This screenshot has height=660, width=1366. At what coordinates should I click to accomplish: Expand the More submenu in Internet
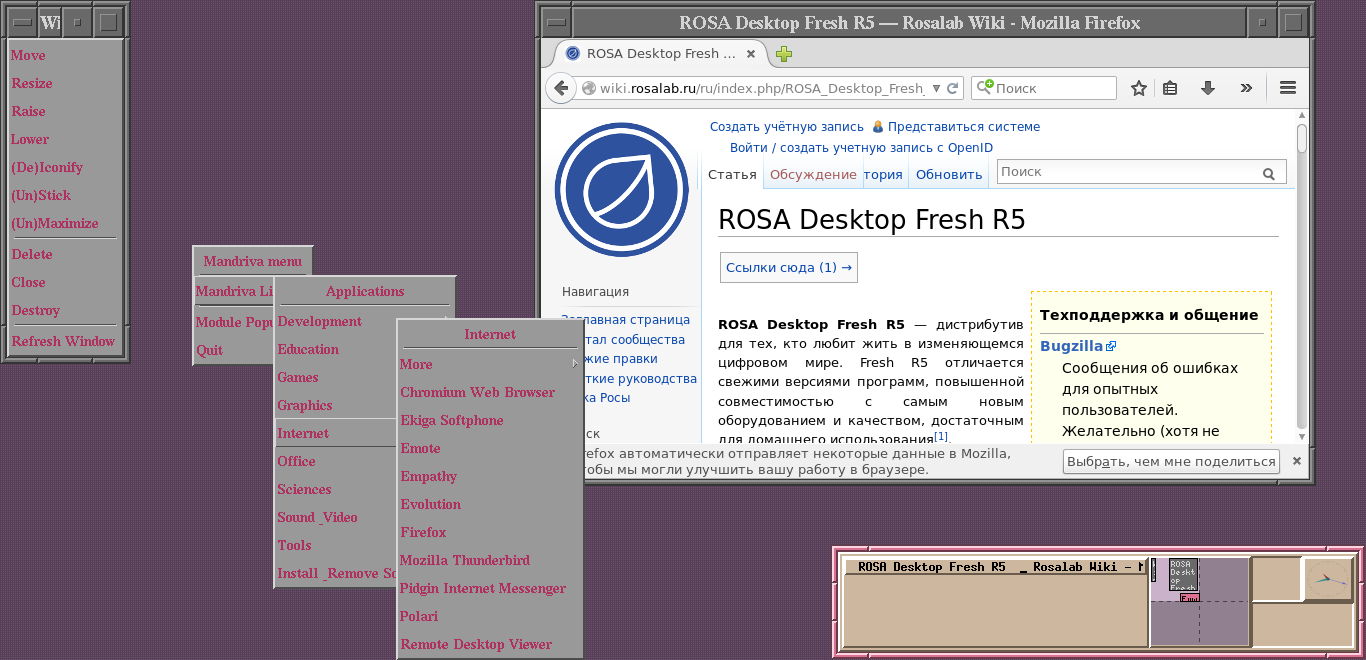click(x=490, y=365)
